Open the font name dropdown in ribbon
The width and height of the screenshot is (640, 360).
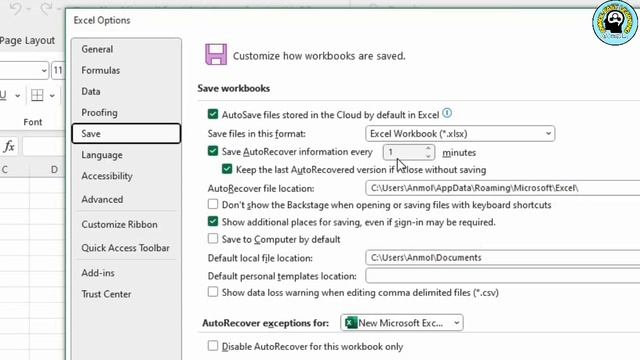(x=44, y=71)
